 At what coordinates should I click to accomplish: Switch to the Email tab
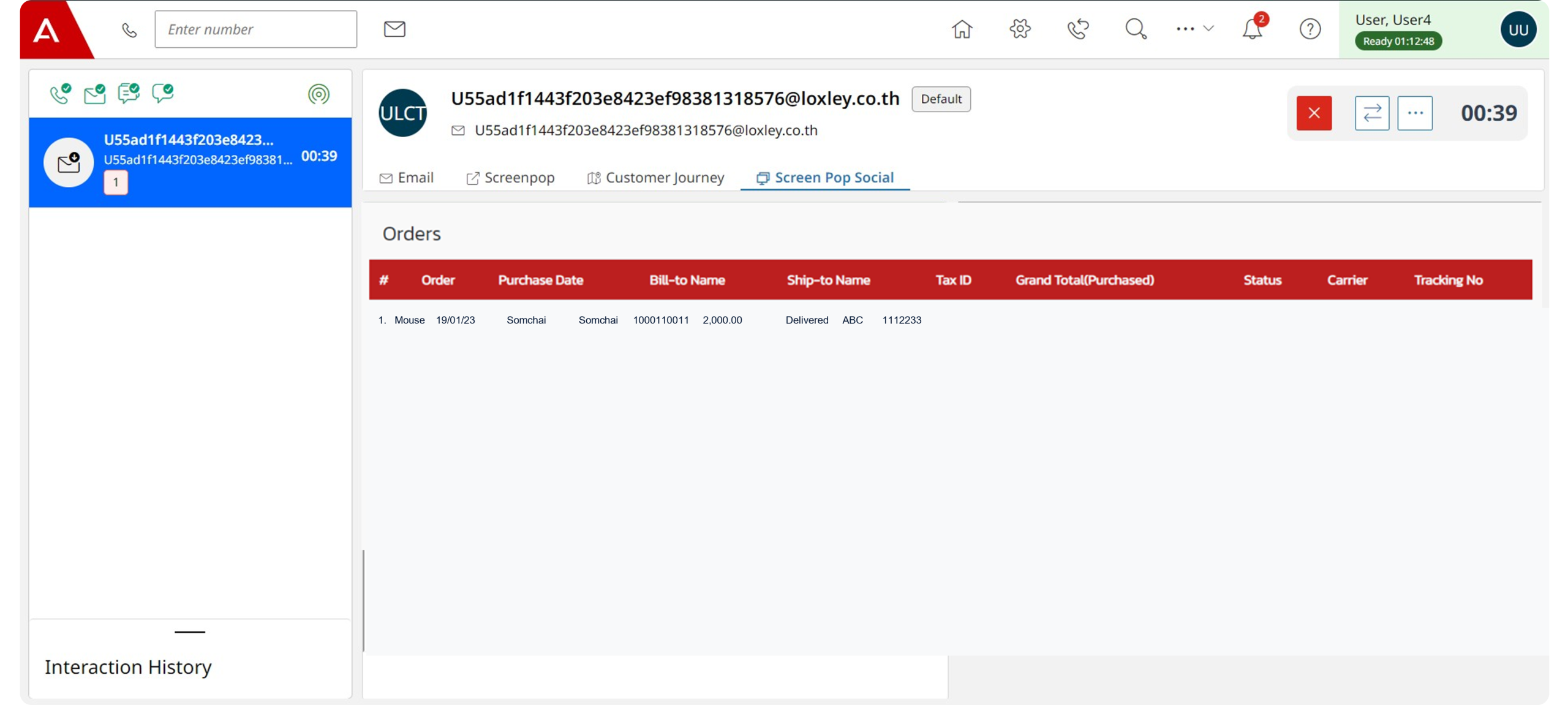(x=407, y=178)
